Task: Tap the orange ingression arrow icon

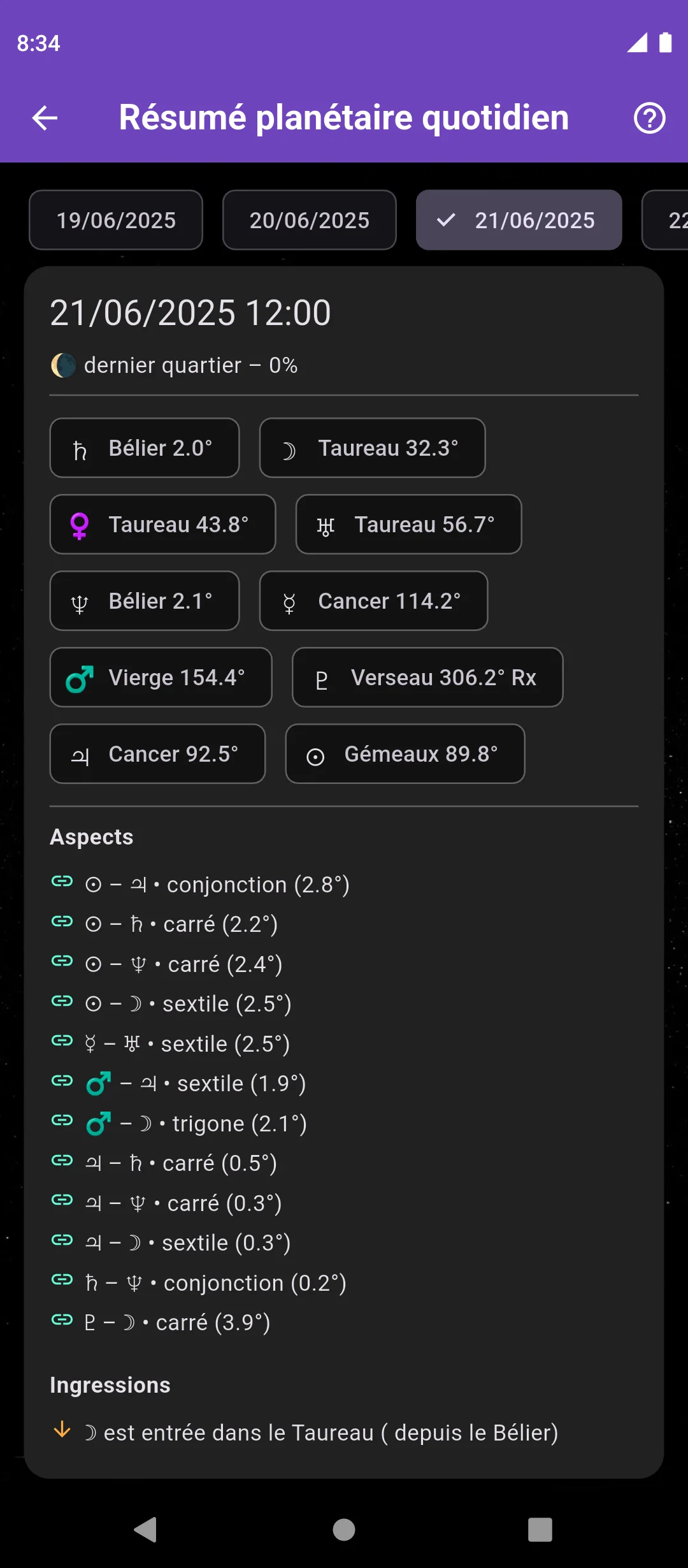Action: click(62, 1430)
